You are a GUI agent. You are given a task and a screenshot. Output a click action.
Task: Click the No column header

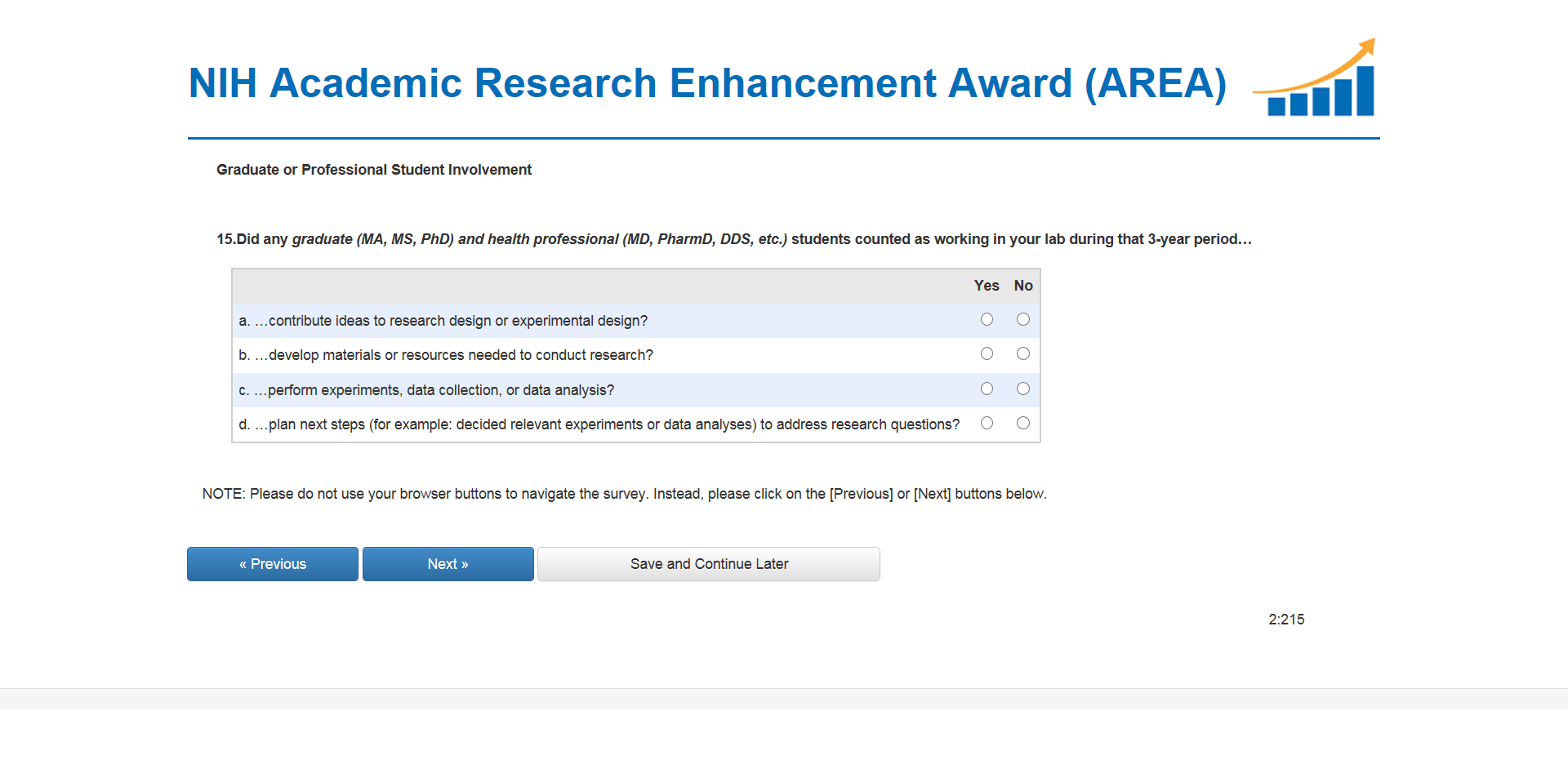[1023, 286]
